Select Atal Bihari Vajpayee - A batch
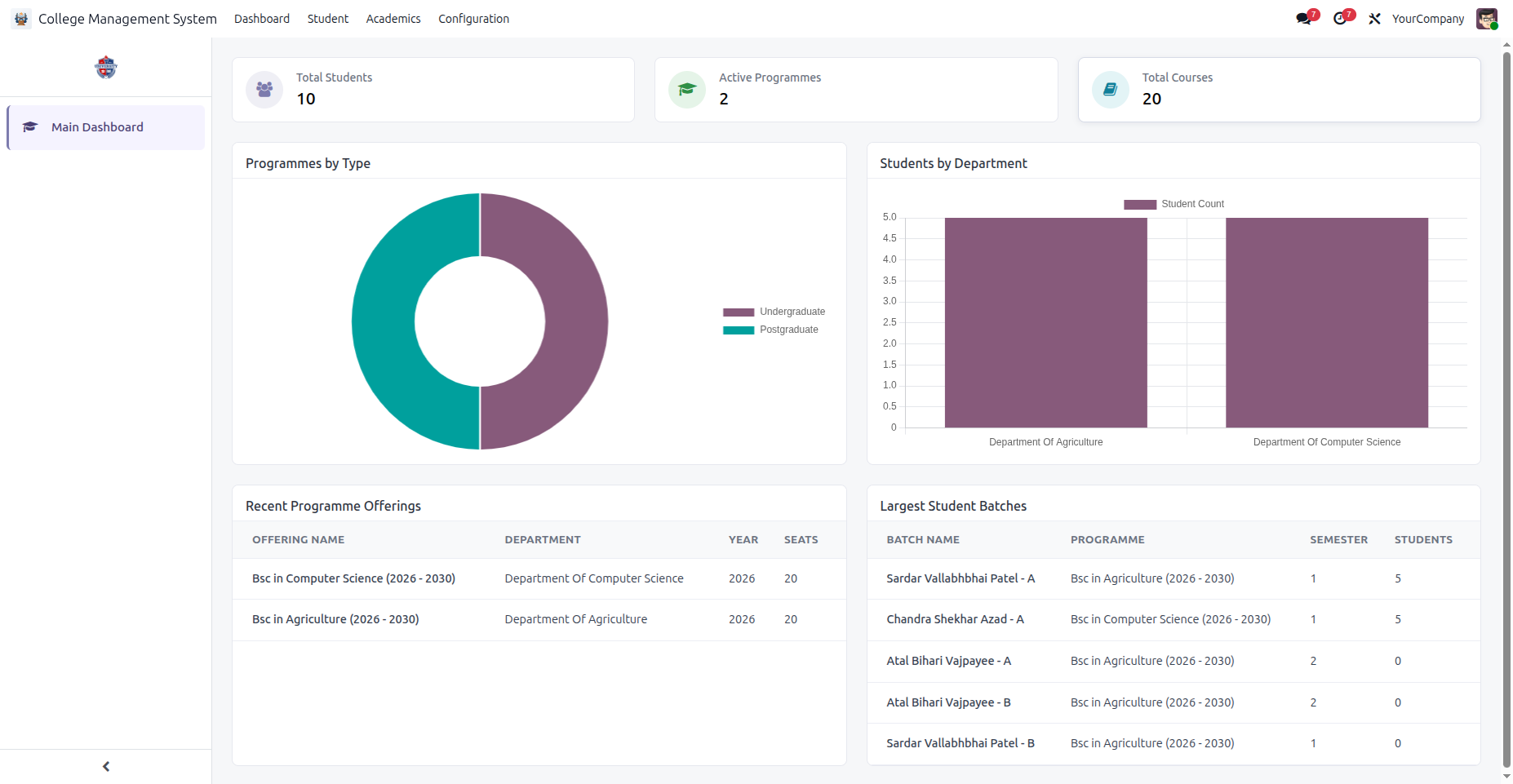Viewport: 1513px width, 784px height. (x=948, y=661)
